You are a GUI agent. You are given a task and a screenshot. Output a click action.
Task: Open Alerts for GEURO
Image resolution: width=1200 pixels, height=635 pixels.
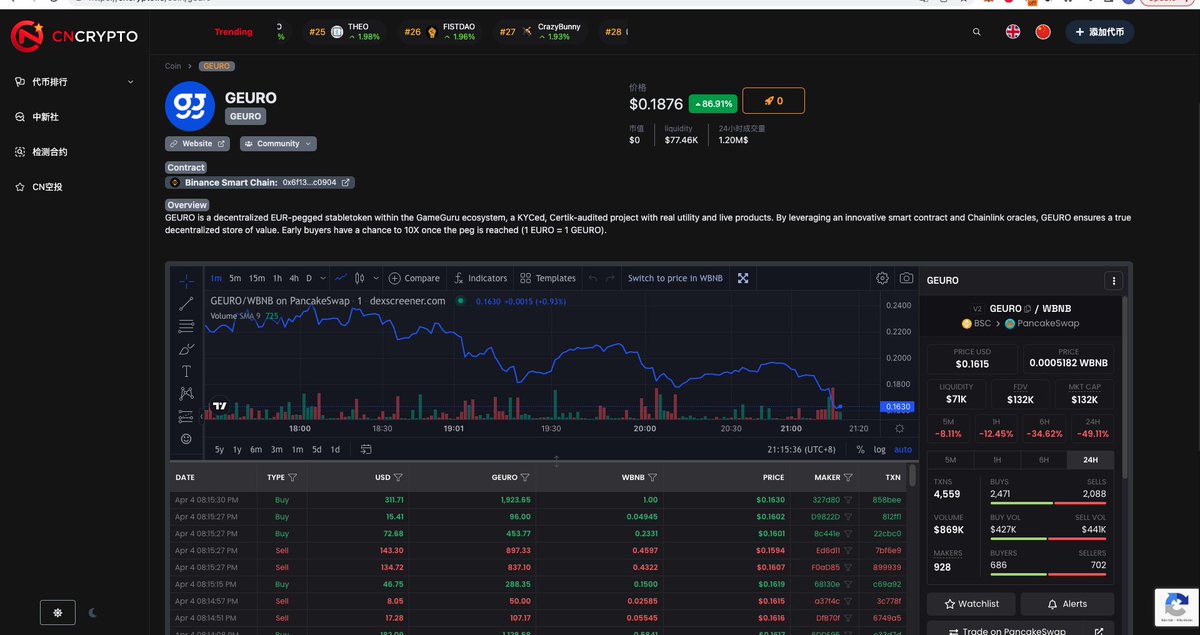tap(1067, 604)
